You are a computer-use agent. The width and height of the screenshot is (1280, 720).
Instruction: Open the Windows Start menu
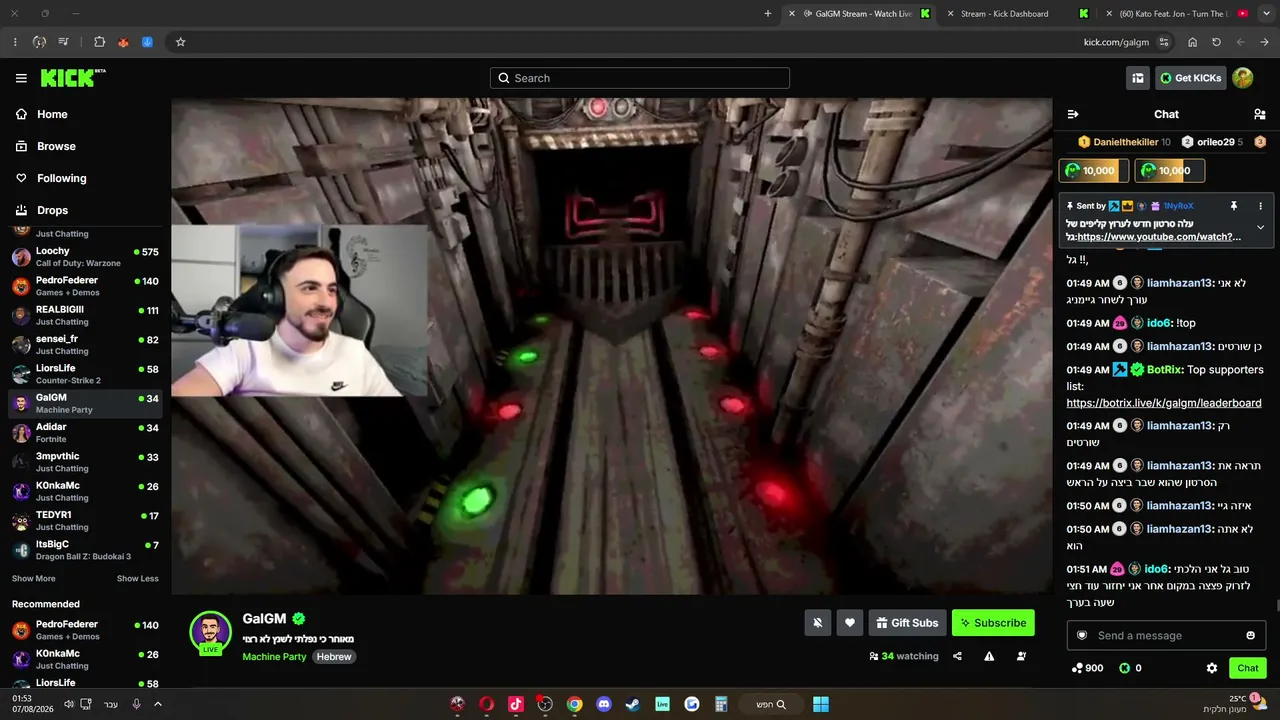pyautogui.click(x=821, y=704)
